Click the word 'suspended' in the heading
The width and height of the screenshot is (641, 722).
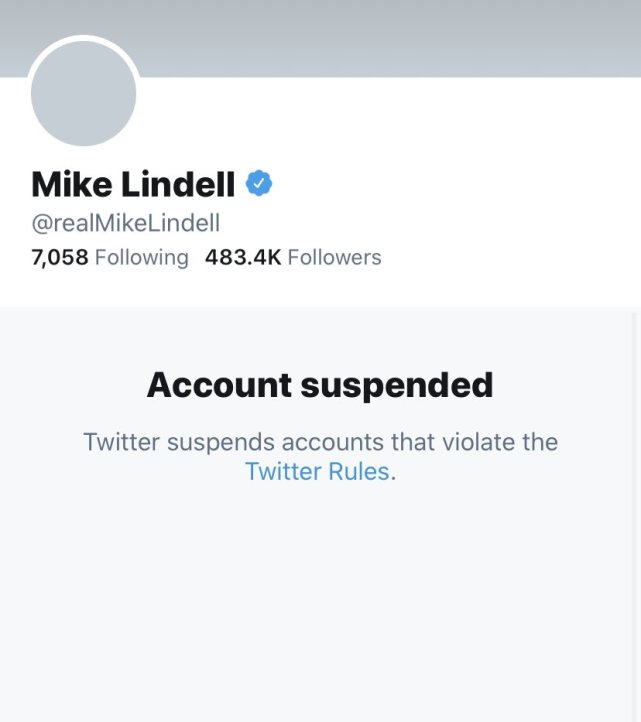pos(397,386)
